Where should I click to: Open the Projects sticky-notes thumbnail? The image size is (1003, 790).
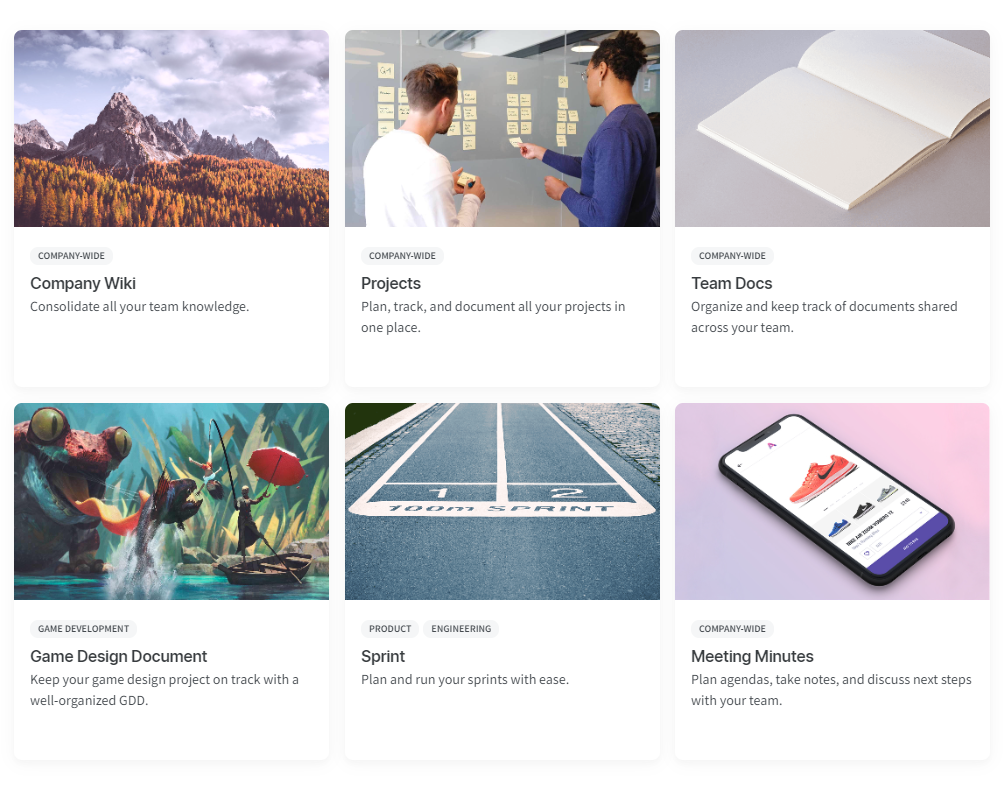[x=502, y=128]
